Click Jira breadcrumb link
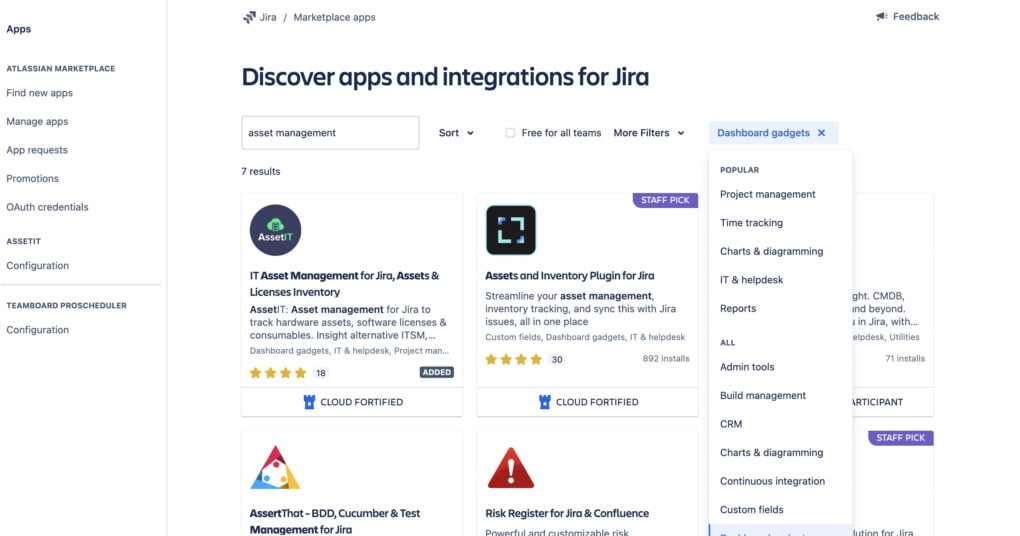The width and height of the screenshot is (1020, 536). tap(268, 18)
